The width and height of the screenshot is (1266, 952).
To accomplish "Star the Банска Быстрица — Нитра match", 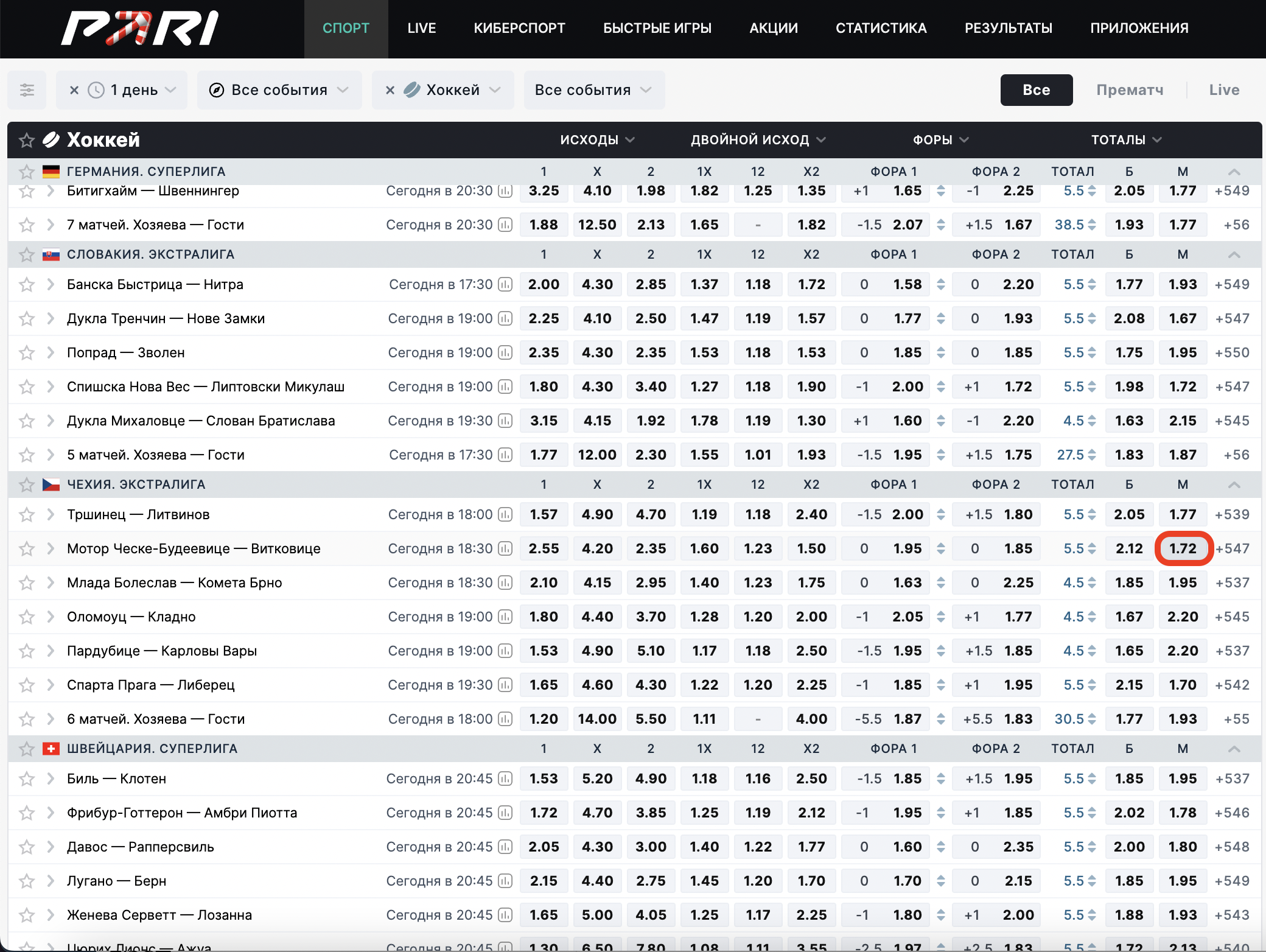I will (27, 284).
